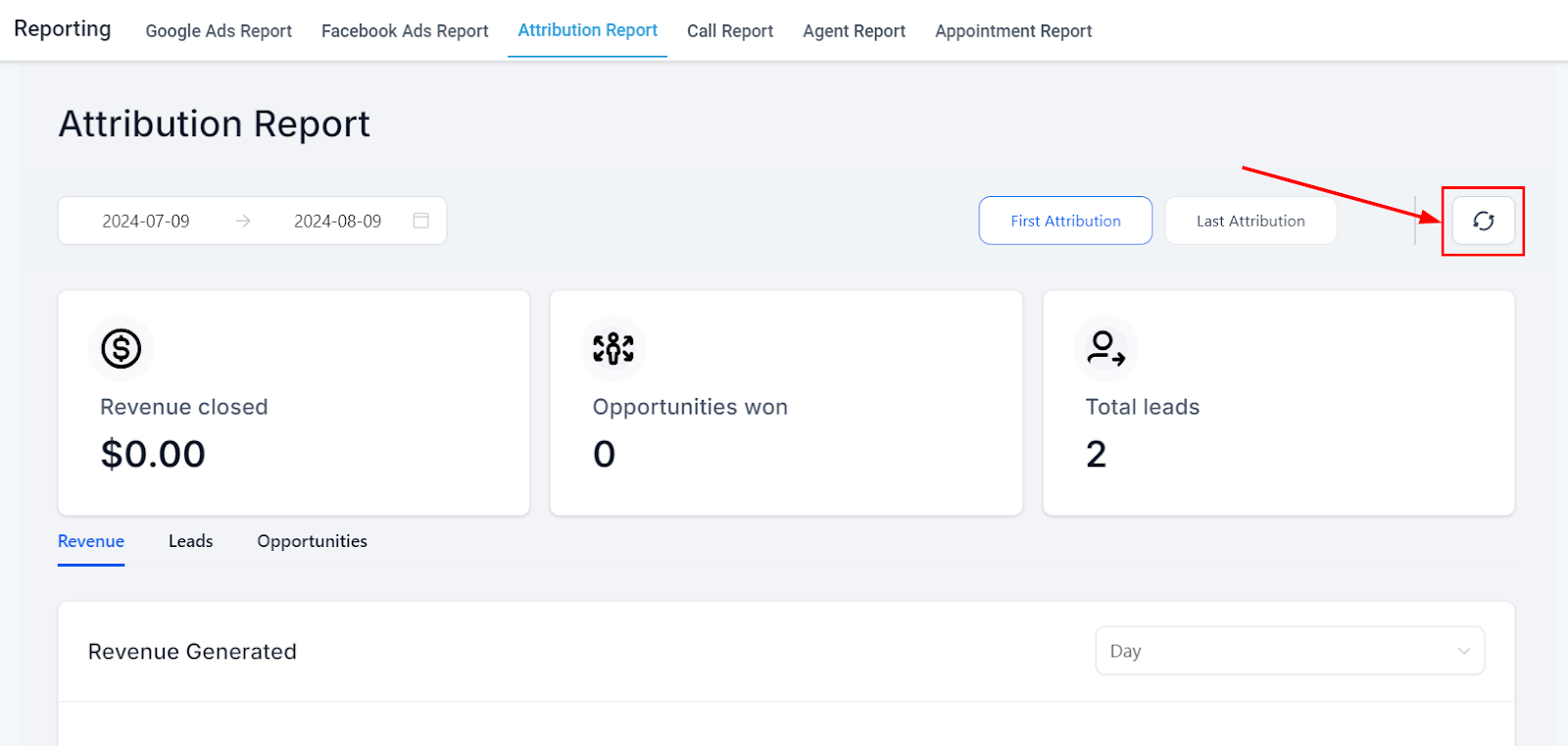Click the Opportunities won count 0
1568x746 pixels.
604,454
